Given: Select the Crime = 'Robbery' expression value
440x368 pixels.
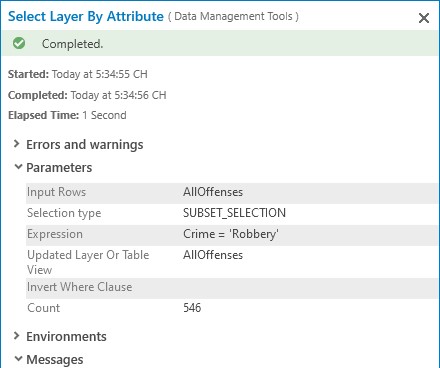Looking at the screenshot, I should [x=231, y=234].
